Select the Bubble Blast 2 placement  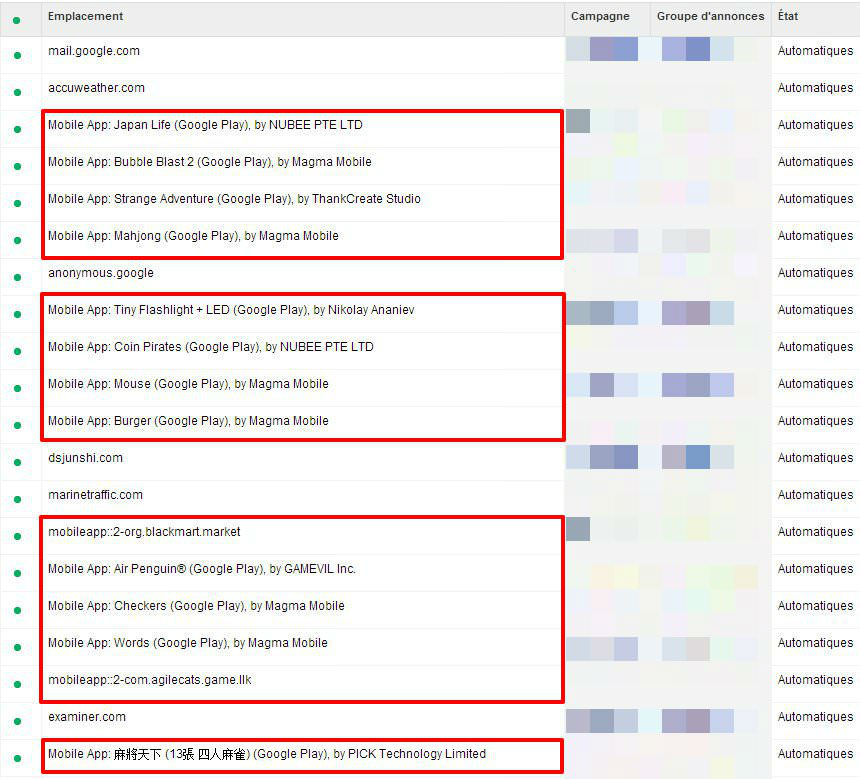click(x=210, y=162)
